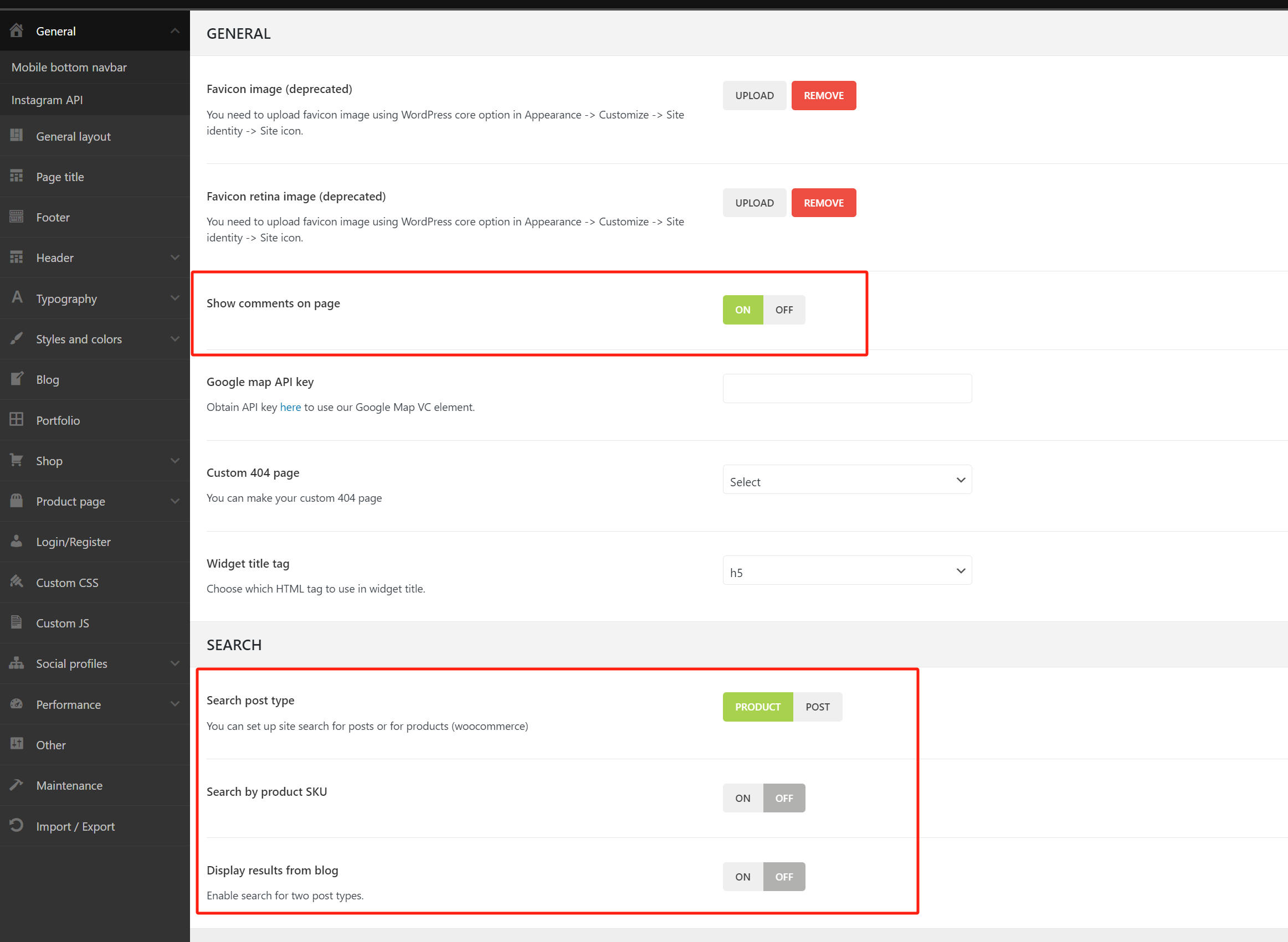Toggle Show comments on page to OFF
1288x942 pixels.
coord(784,310)
